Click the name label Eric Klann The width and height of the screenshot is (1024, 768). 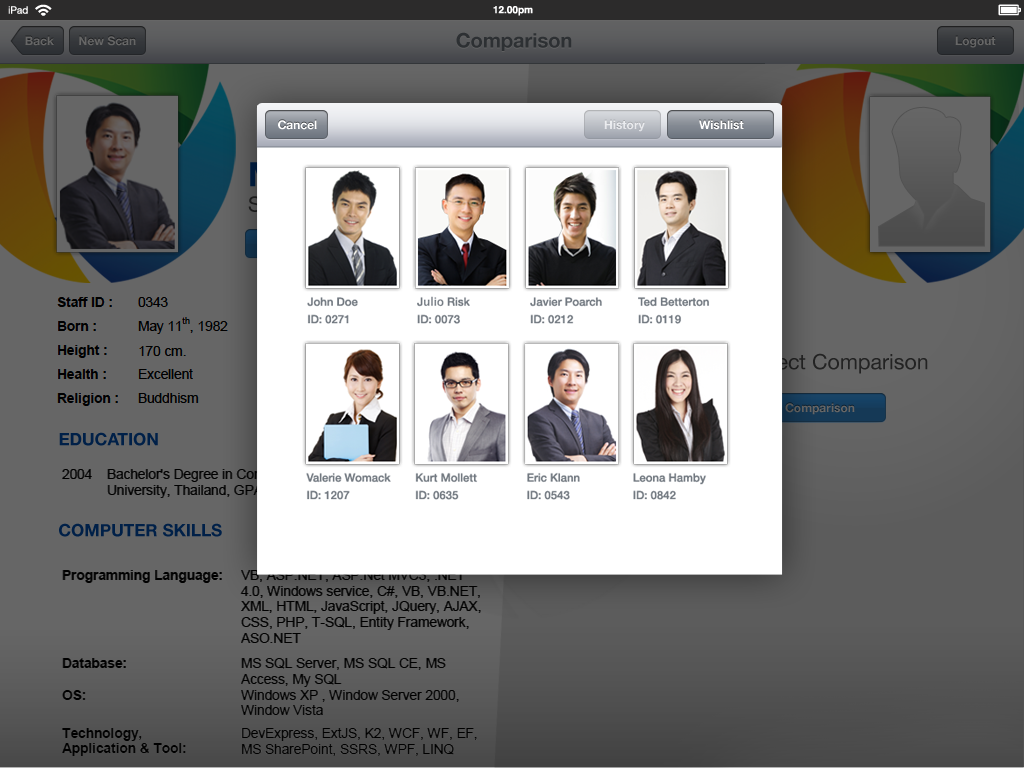click(553, 477)
